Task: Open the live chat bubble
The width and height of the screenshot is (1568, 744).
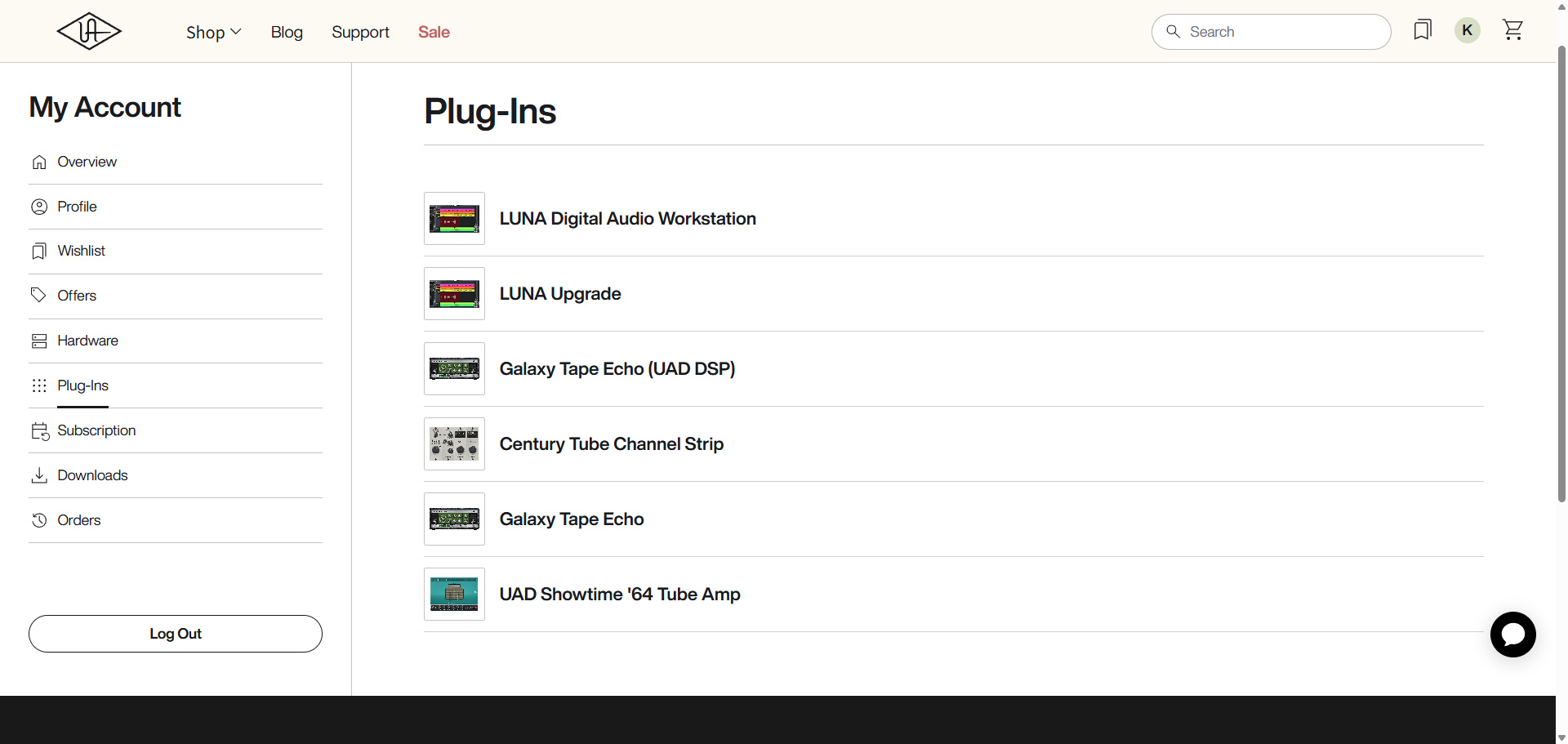Action: coord(1512,634)
